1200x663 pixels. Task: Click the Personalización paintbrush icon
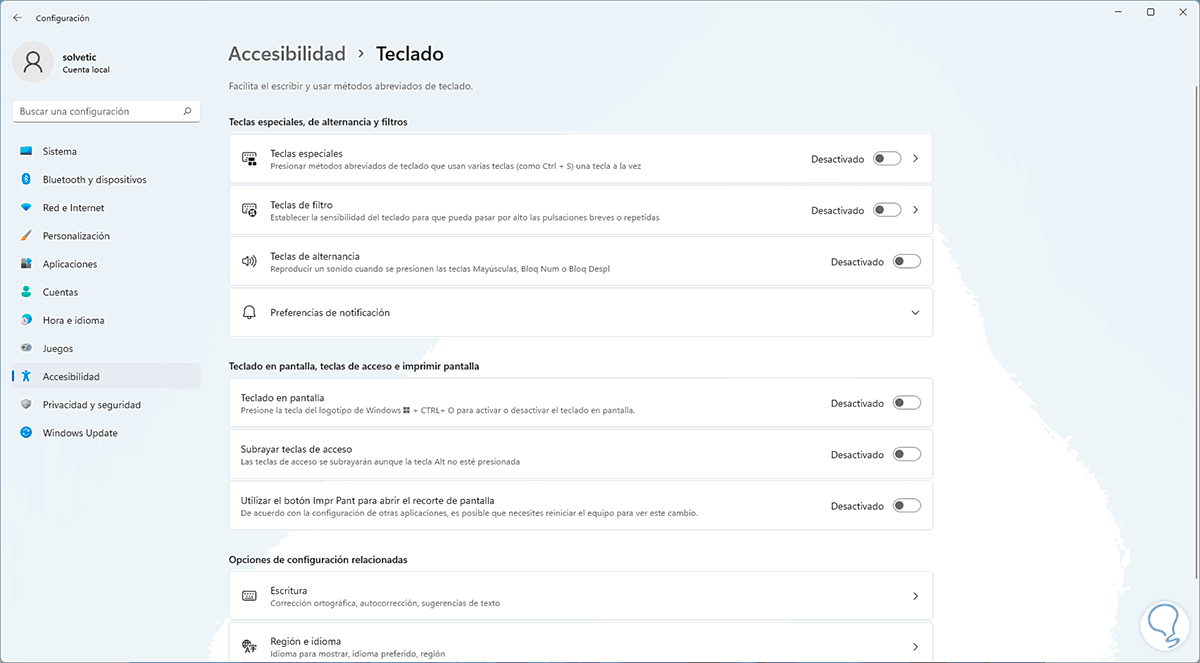pos(26,236)
